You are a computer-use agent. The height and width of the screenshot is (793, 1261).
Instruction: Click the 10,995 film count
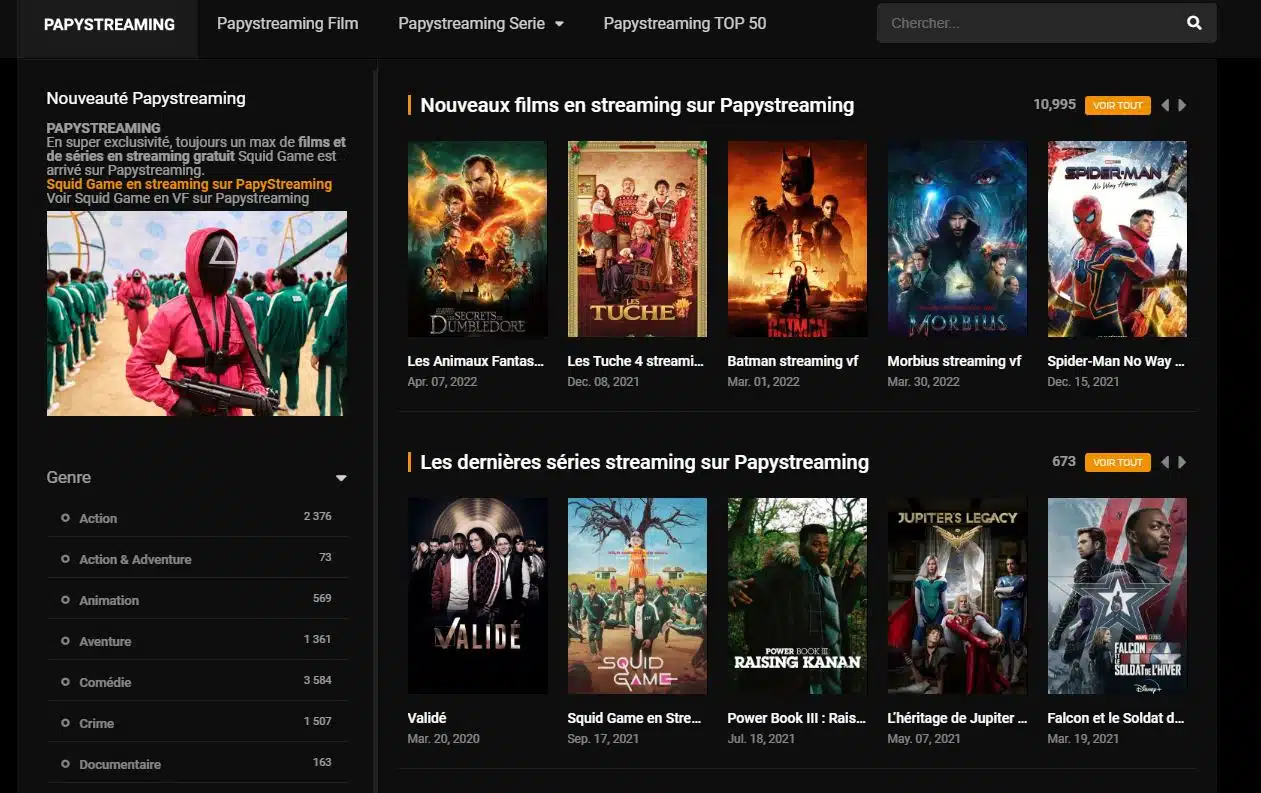(x=1054, y=104)
